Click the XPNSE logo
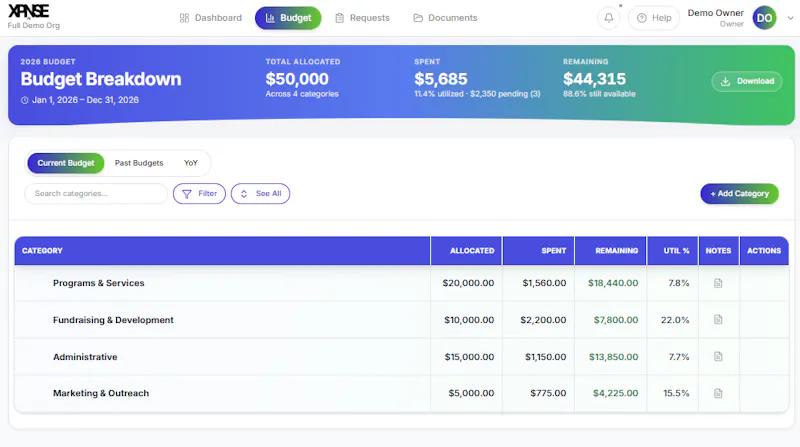 tap(29, 11)
